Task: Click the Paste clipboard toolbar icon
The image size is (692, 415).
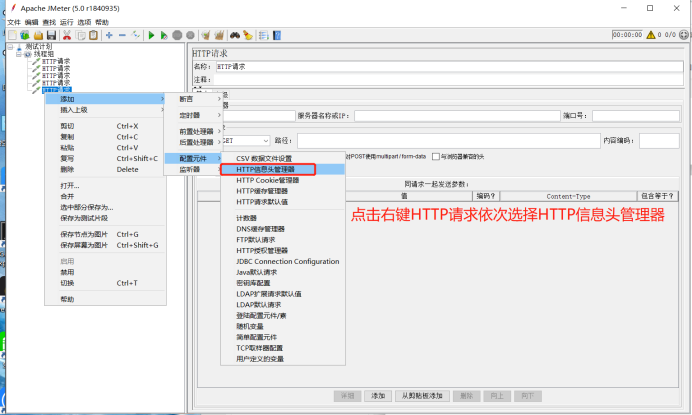Action: point(94,35)
